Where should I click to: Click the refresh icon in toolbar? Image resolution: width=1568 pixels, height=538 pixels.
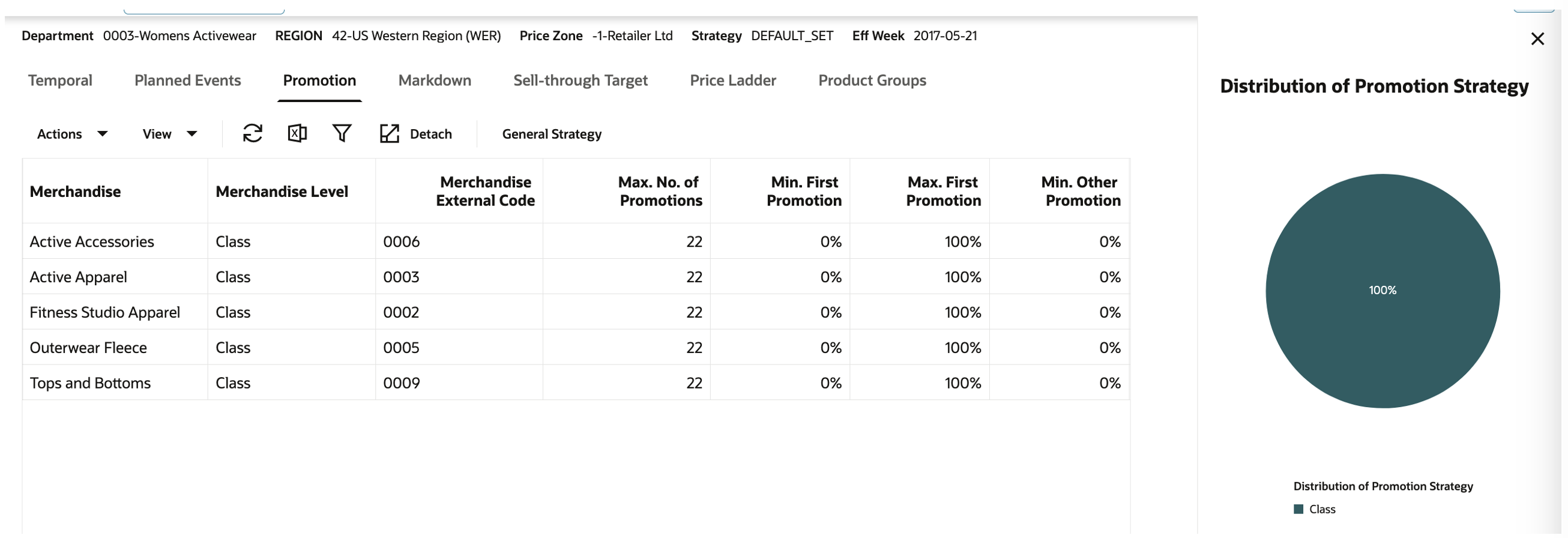point(253,133)
